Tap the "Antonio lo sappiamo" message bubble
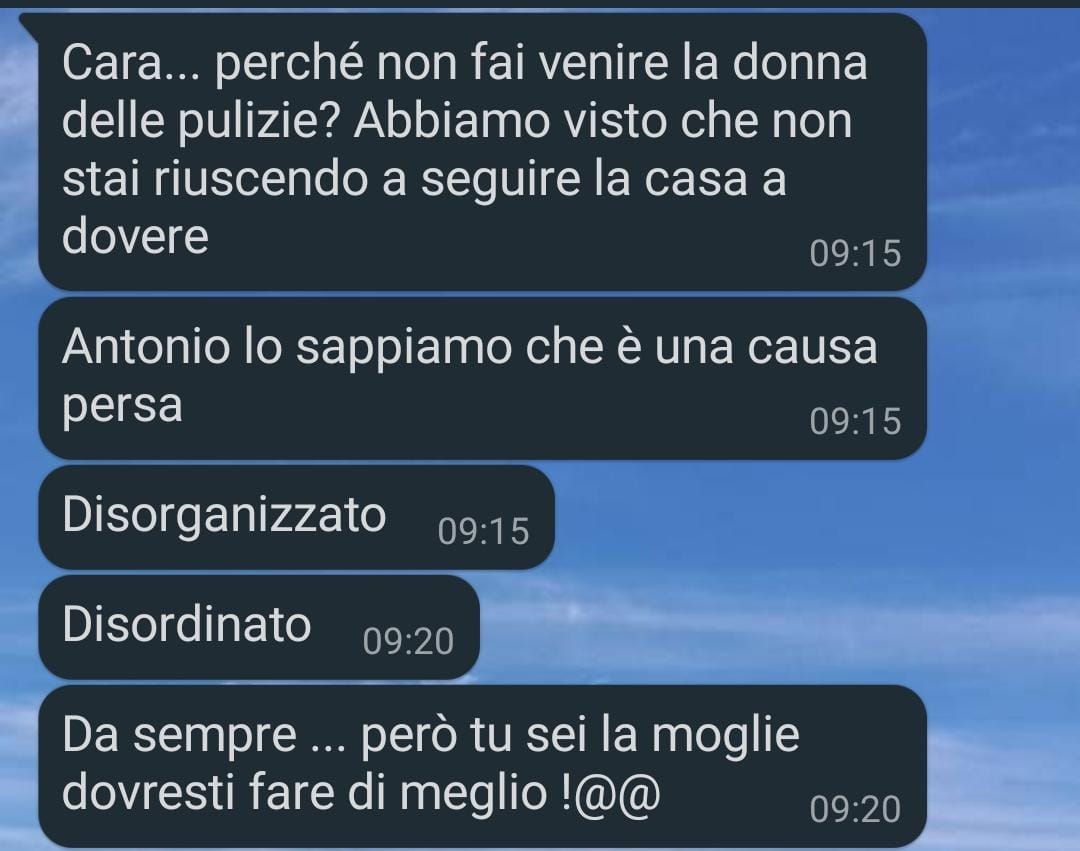 pyautogui.click(x=482, y=378)
